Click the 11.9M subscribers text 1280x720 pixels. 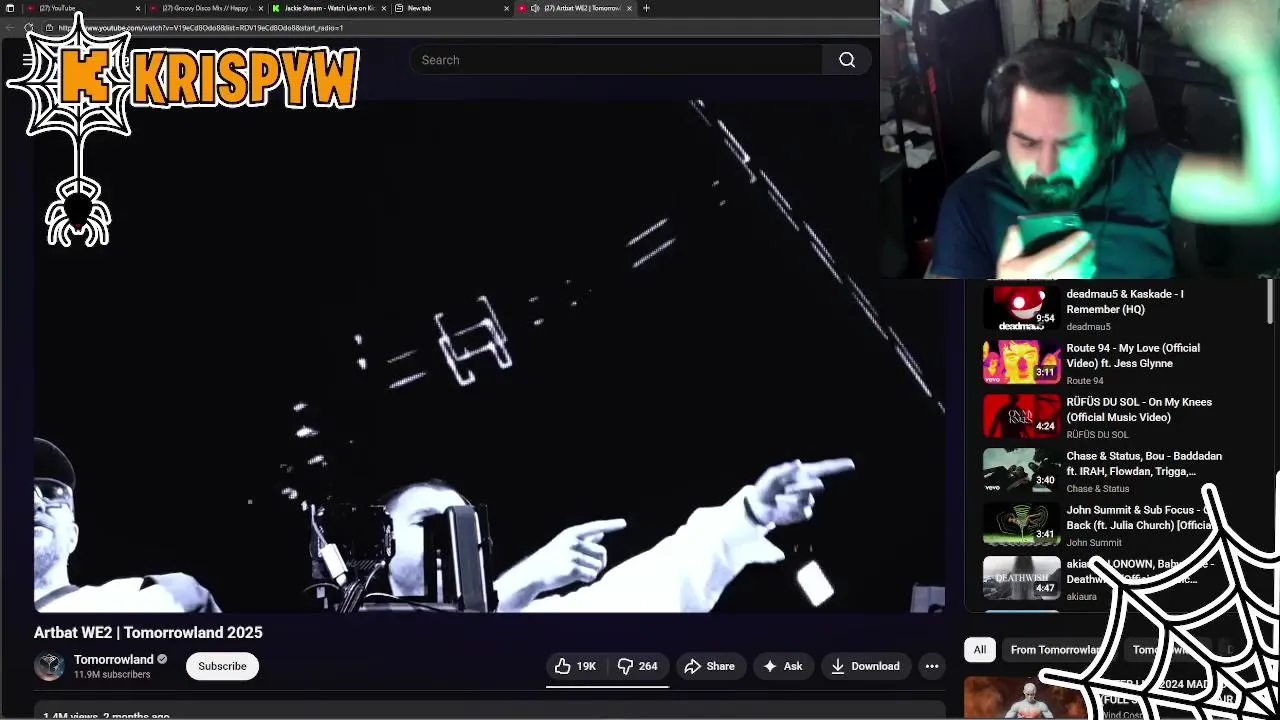click(112, 675)
